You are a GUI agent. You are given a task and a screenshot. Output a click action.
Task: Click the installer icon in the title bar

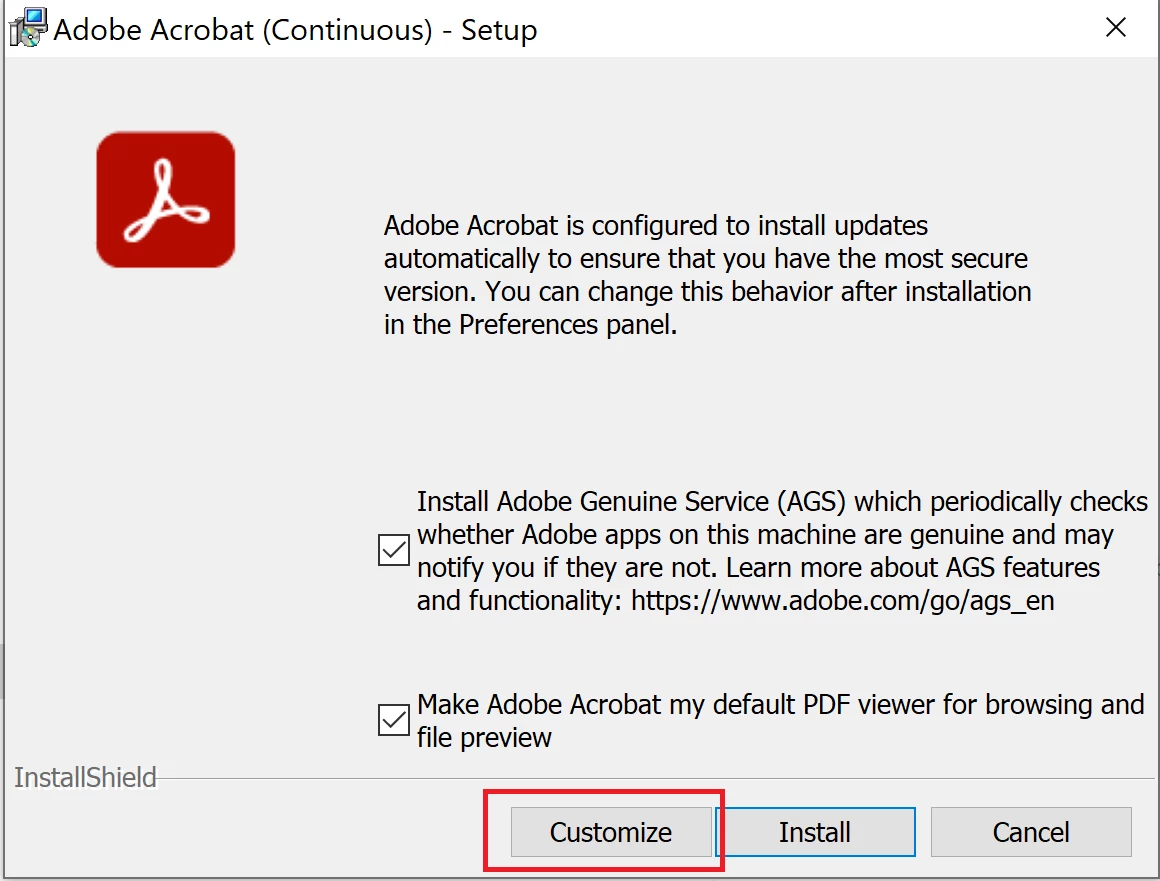coord(28,28)
